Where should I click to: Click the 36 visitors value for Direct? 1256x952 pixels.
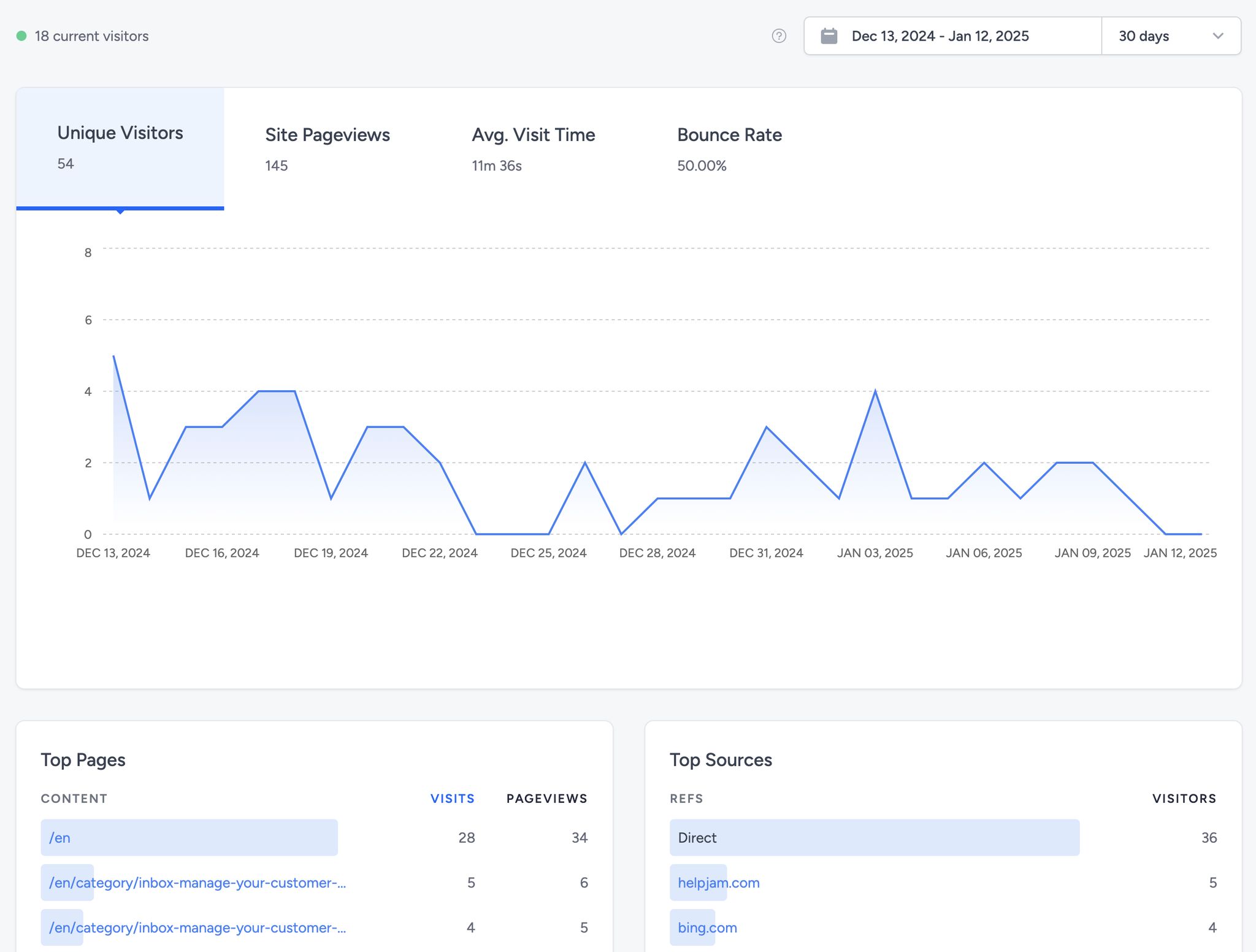(x=1209, y=838)
